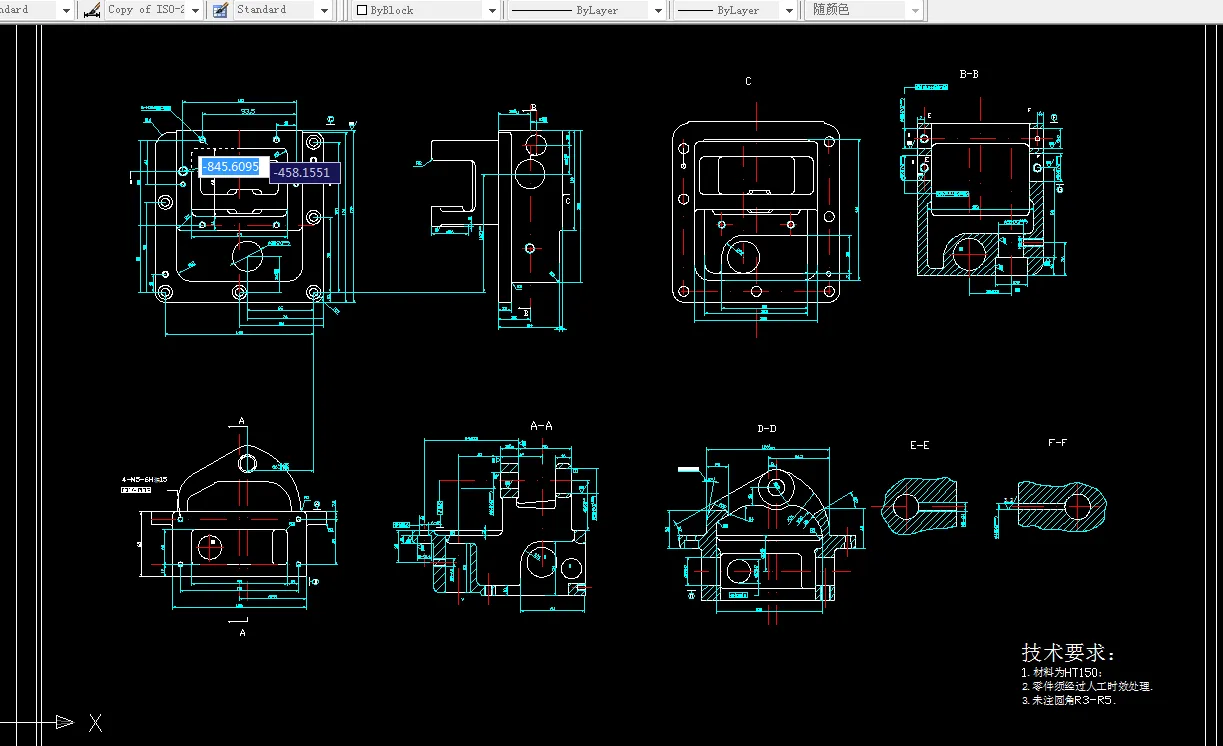Click the 'D-D' section view label

pyautogui.click(x=767, y=429)
